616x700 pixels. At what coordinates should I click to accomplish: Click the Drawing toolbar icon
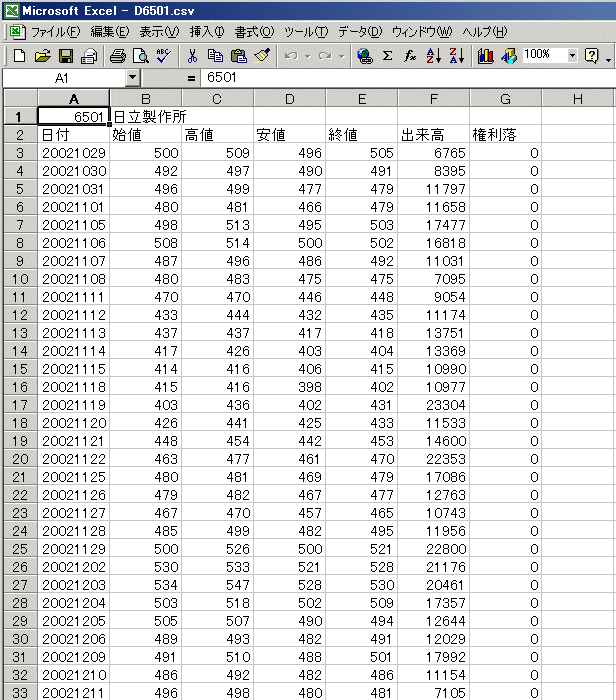click(x=508, y=56)
